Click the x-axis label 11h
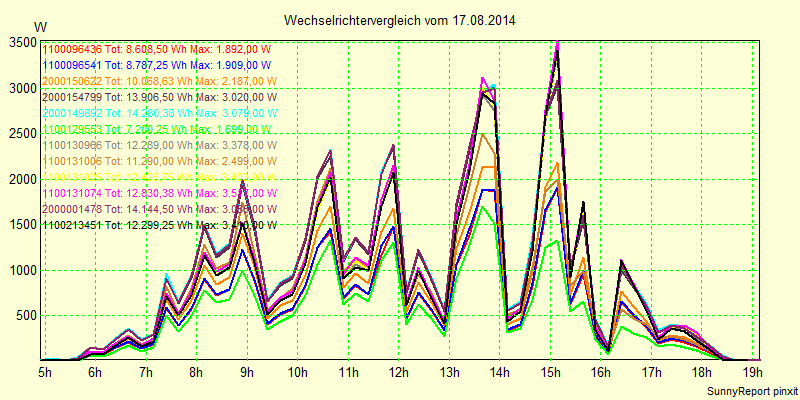The height and width of the screenshot is (400, 800). (348, 371)
